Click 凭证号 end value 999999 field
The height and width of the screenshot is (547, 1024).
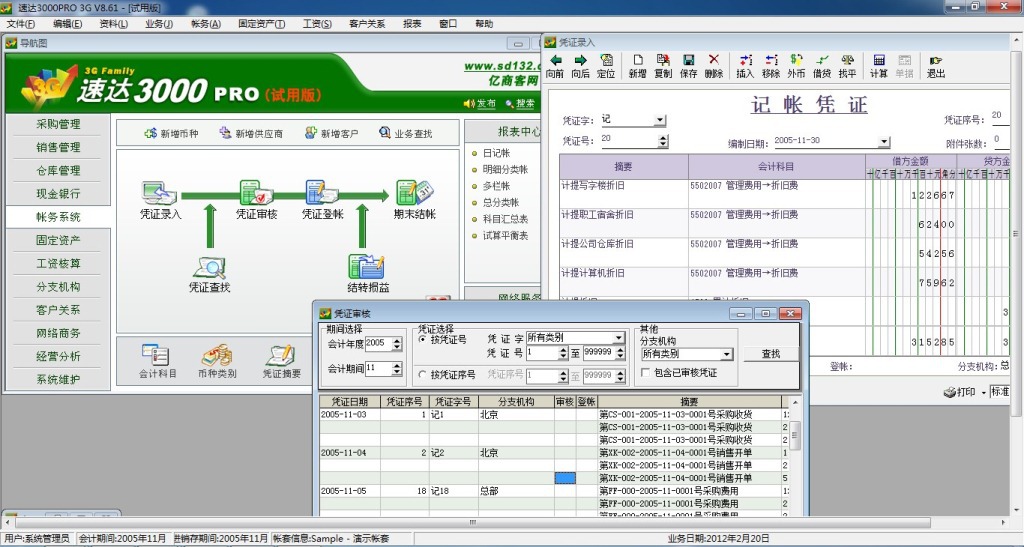(598, 352)
